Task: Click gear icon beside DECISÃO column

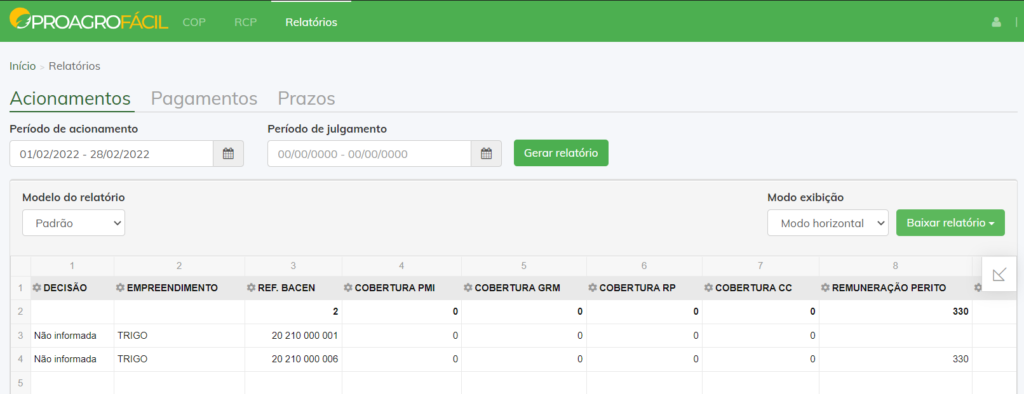Action: click(37, 287)
